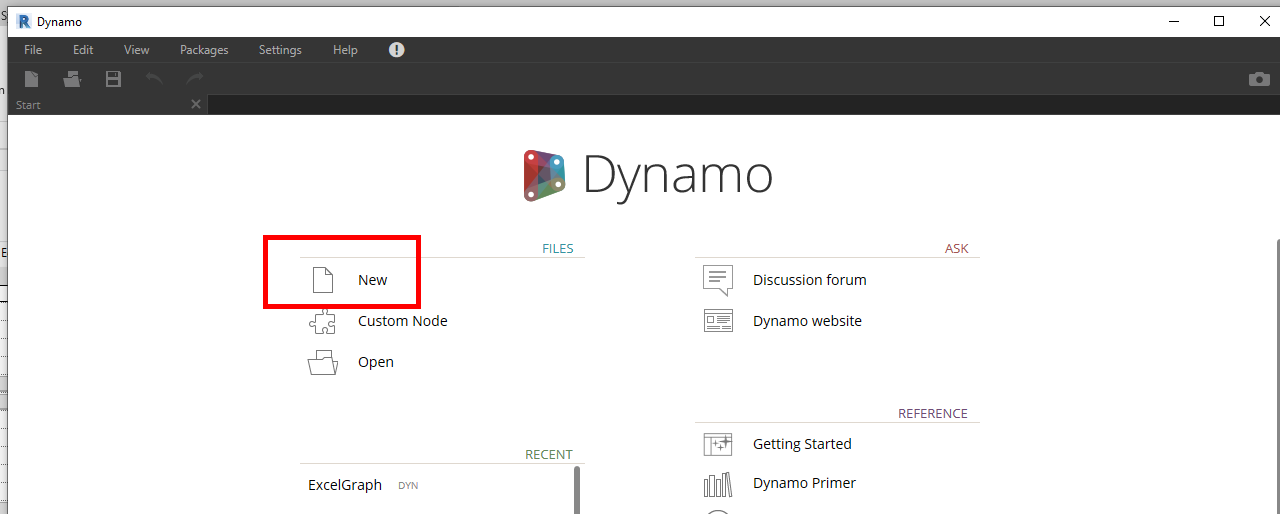This screenshot has height=514, width=1280.
Task: Click the Redo arrow icon
Action: tap(194, 79)
